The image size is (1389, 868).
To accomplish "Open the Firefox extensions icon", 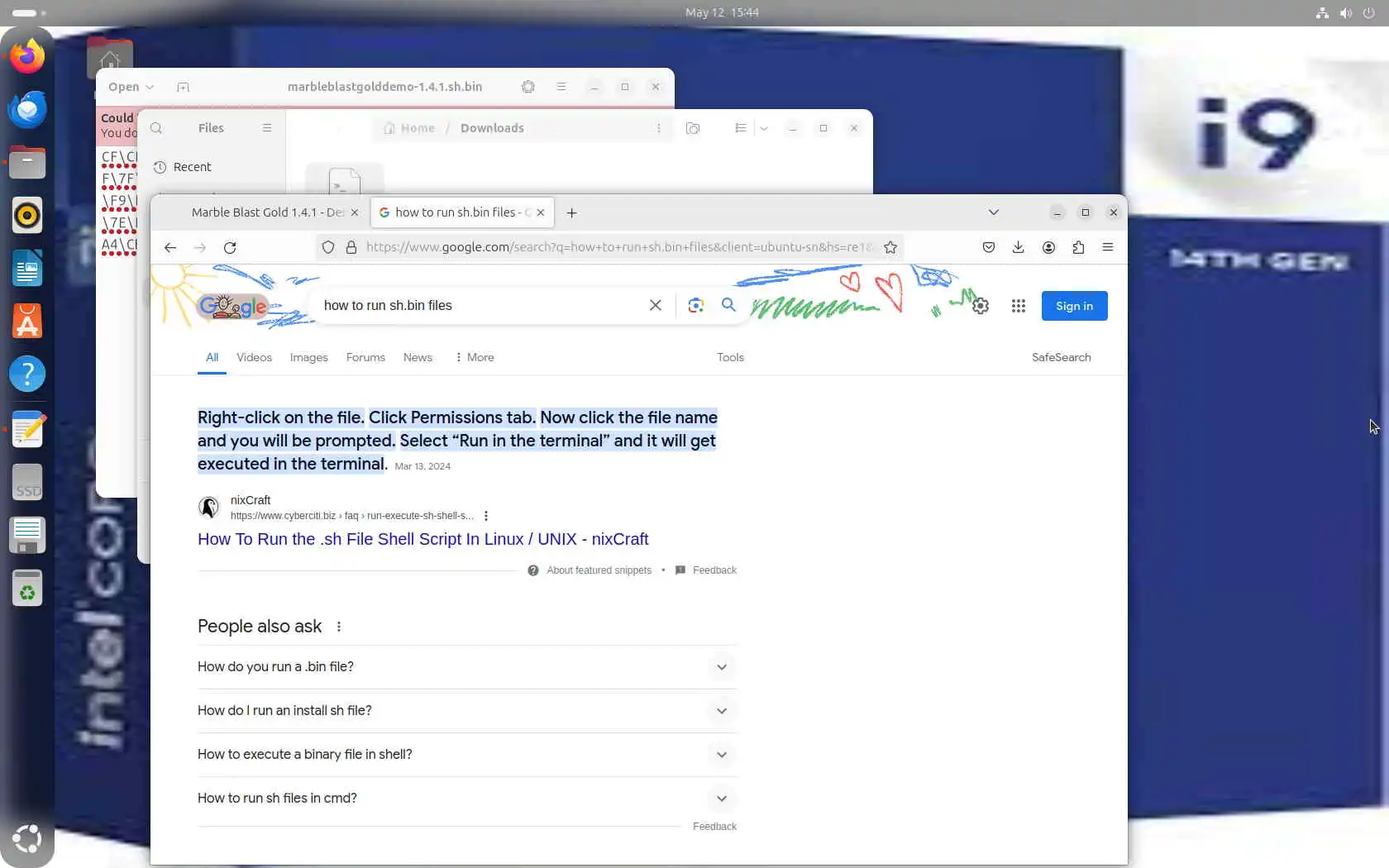I will pos(1078,247).
